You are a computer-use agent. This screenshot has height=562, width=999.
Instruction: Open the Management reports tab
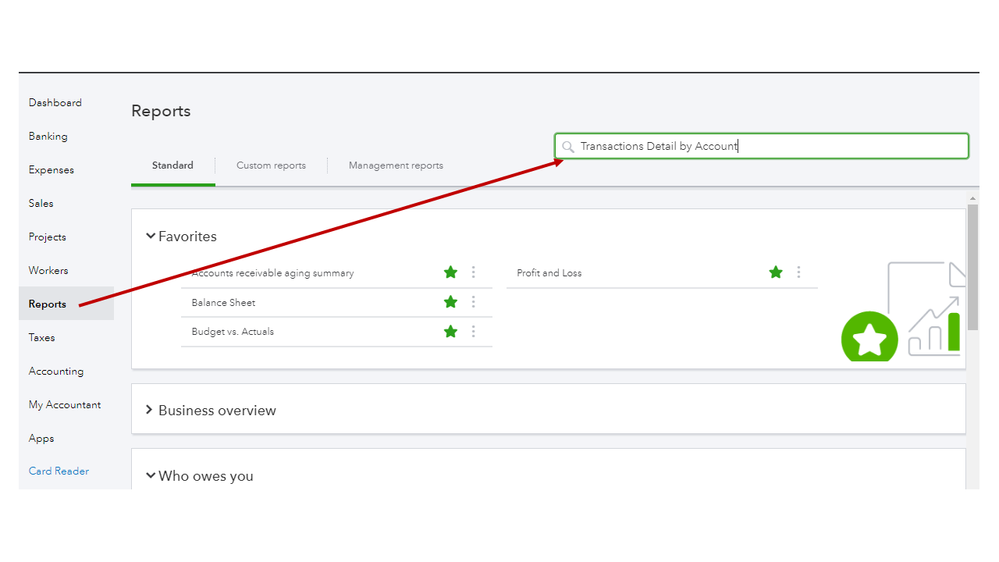click(395, 165)
